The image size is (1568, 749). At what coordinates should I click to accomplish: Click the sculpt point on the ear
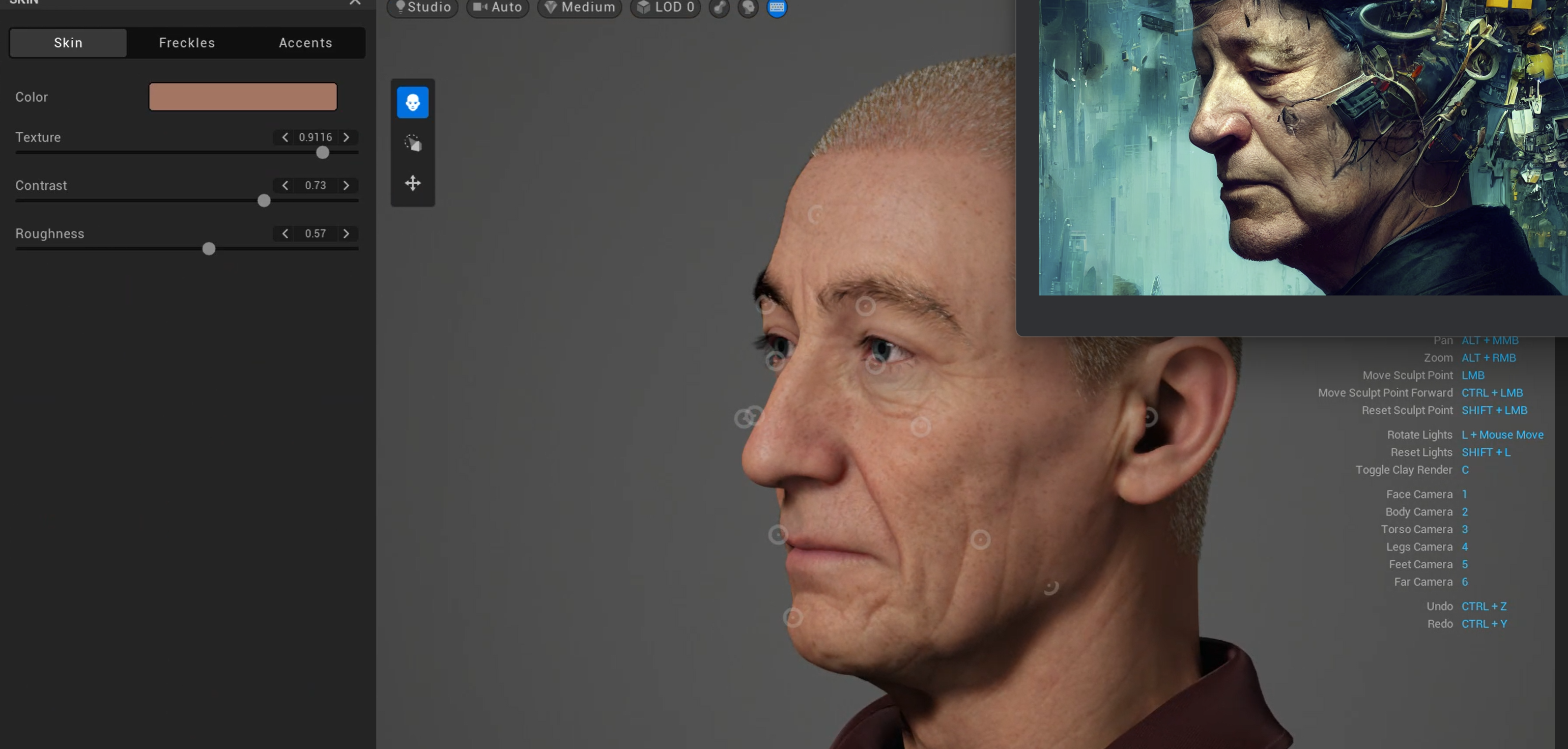click(1148, 417)
